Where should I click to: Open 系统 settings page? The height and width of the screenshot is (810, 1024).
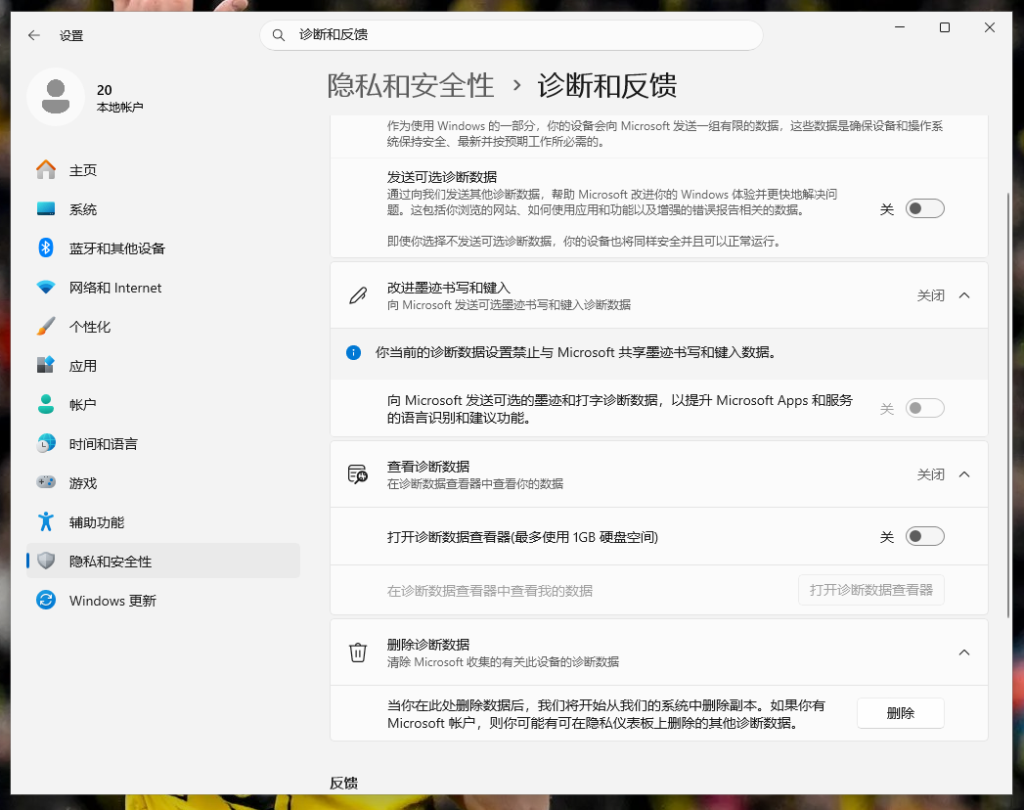tap(163, 209)
